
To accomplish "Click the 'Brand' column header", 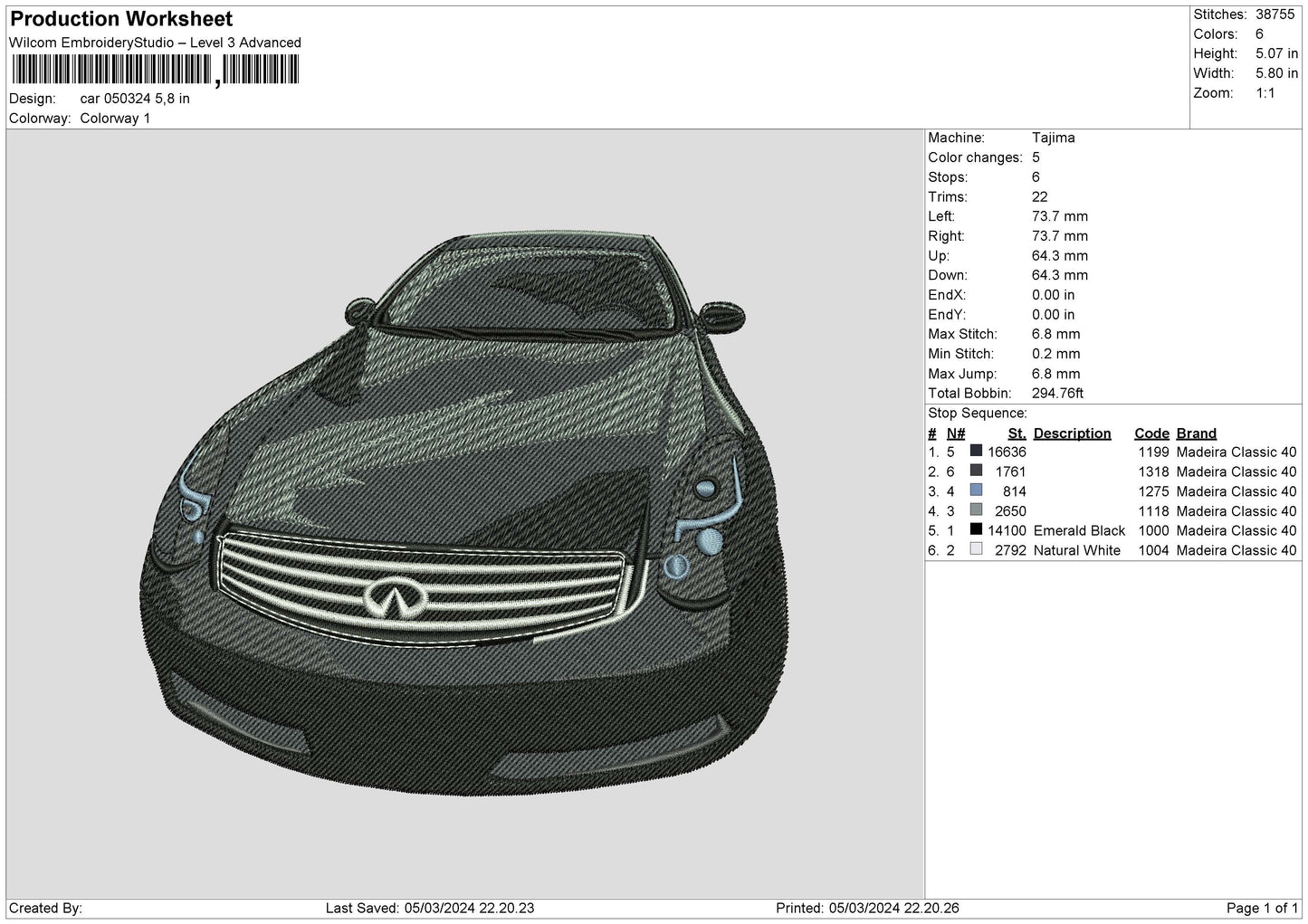I will click(x=1196, y=433).
